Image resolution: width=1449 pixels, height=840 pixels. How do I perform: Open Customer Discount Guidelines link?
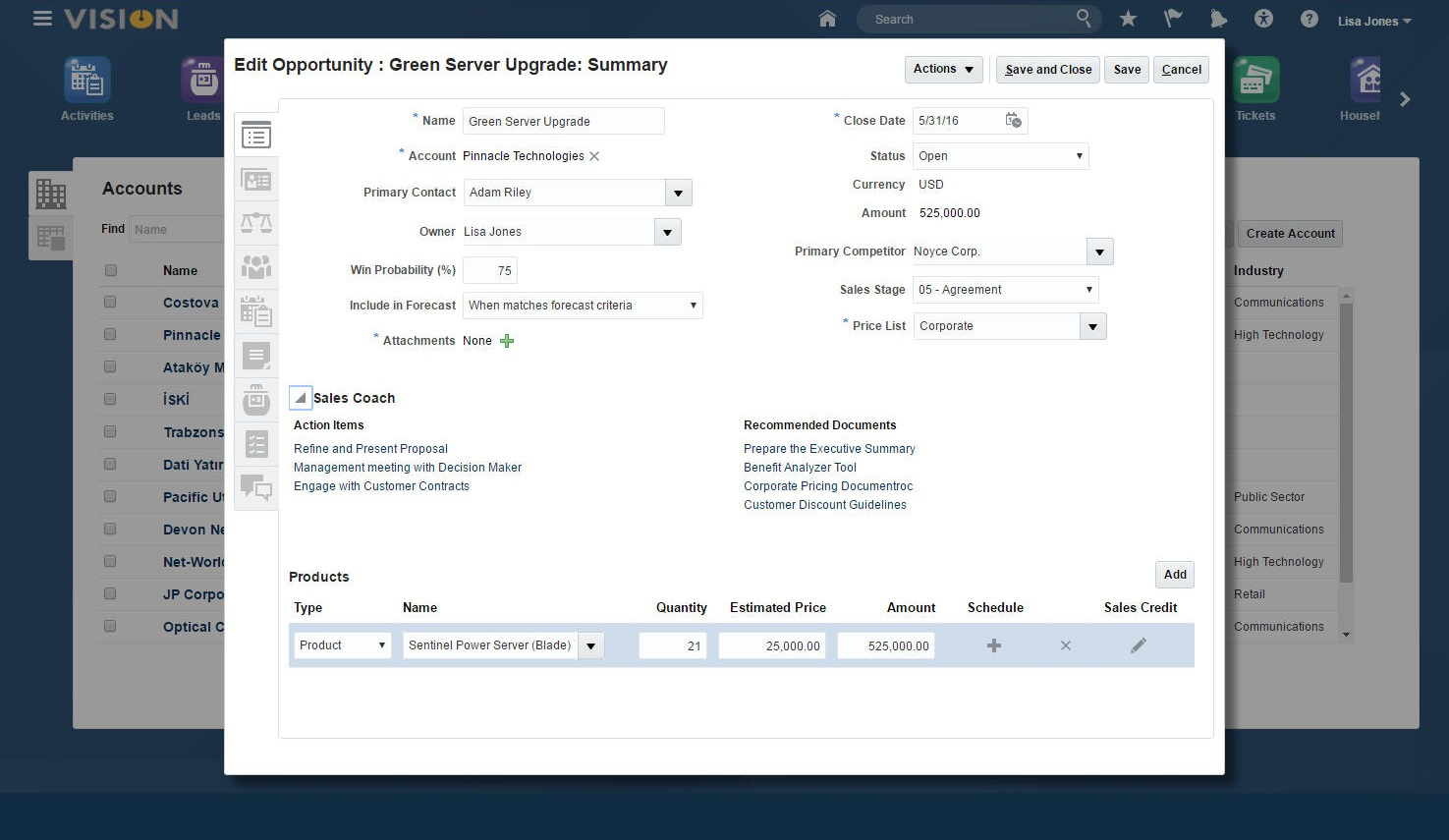825,505
